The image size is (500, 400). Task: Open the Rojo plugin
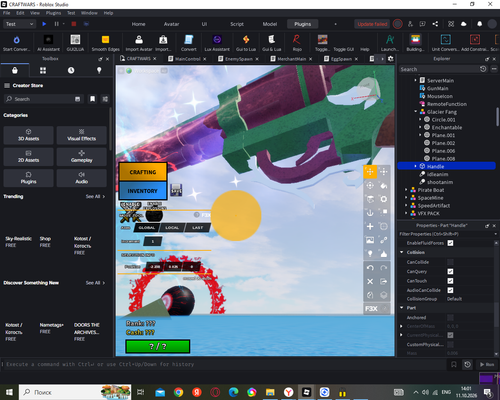coord(297,43)
